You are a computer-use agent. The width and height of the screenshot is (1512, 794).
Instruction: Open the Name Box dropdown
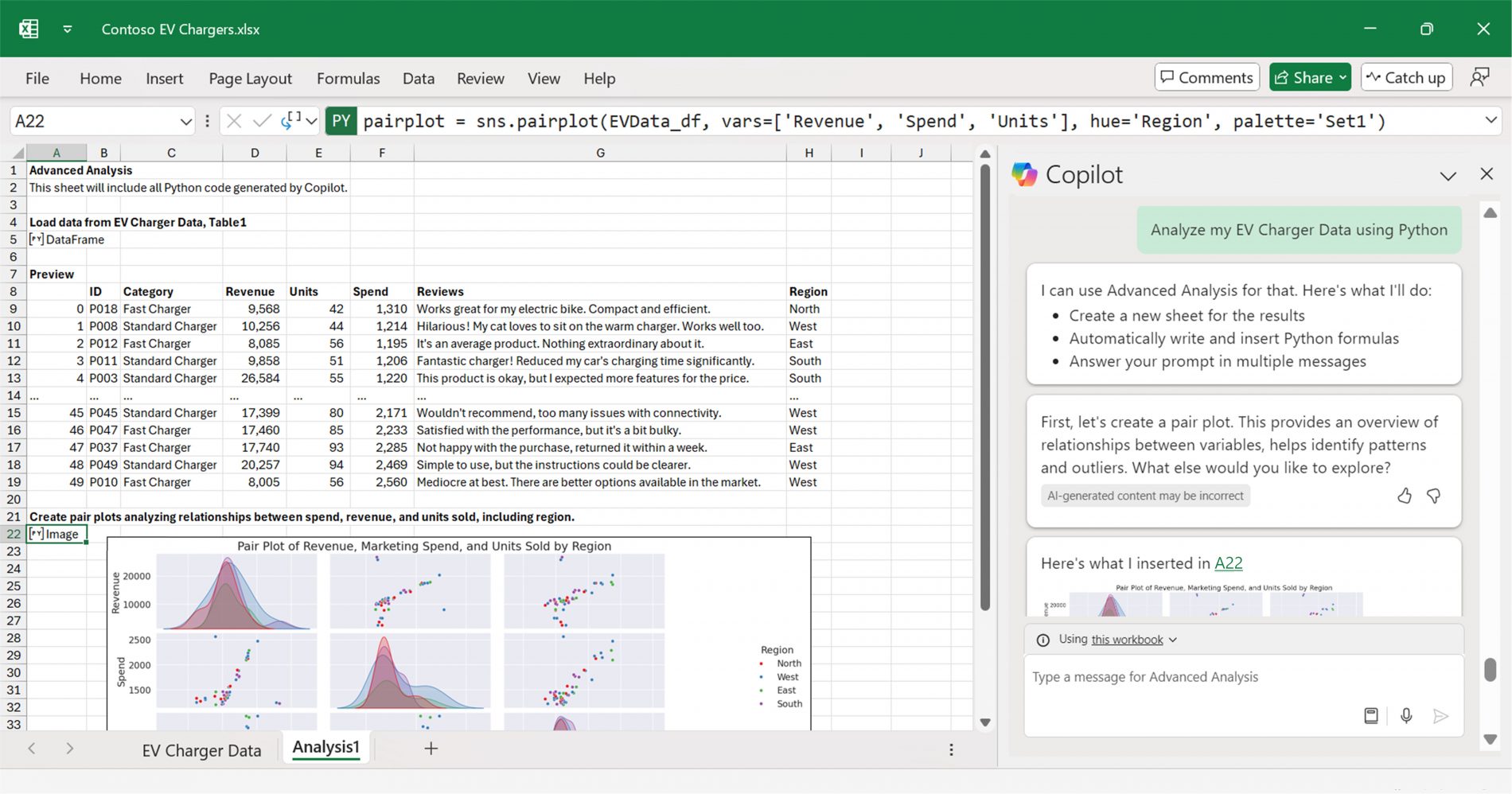pos(185,121)
